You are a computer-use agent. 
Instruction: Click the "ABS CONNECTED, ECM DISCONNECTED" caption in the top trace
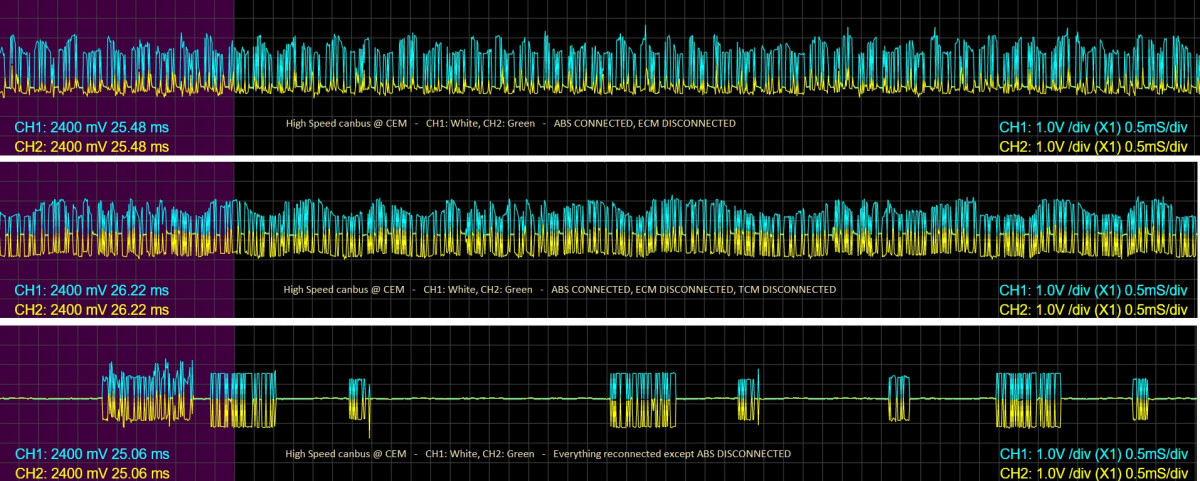coord(644,124)
